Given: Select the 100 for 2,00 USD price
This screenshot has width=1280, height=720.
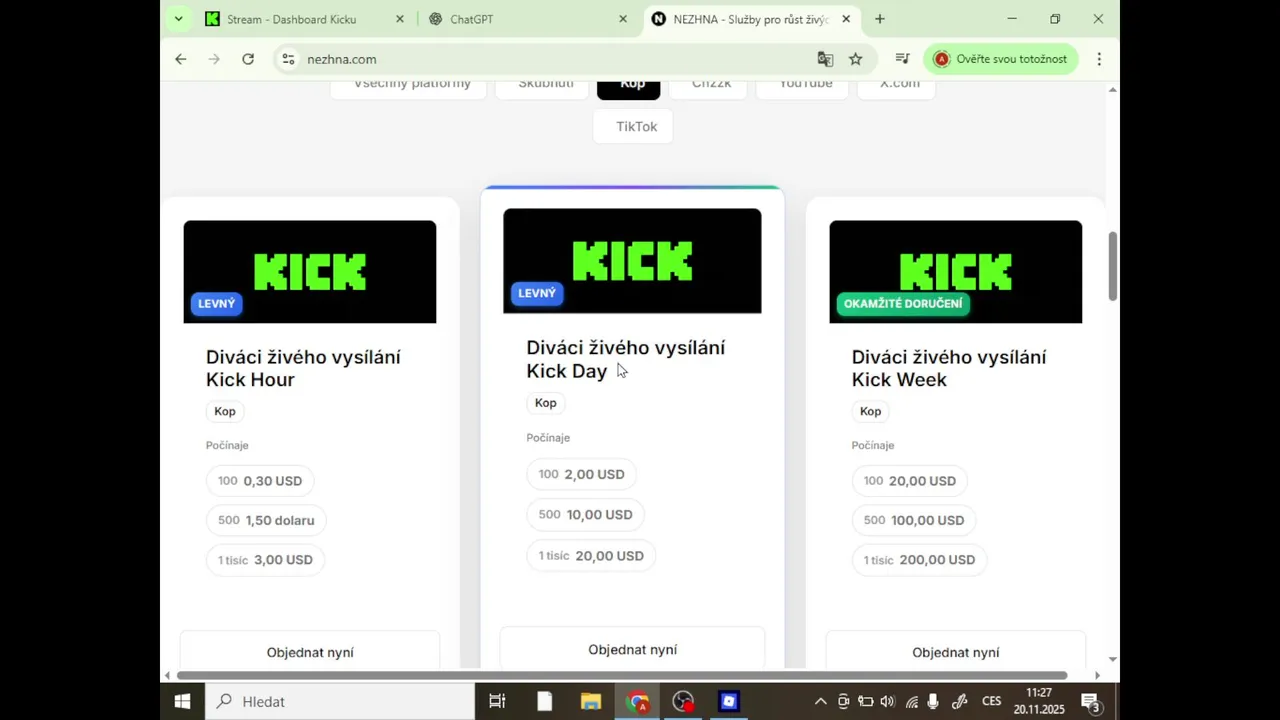Looking at the screenshot, I should [582, 474].
